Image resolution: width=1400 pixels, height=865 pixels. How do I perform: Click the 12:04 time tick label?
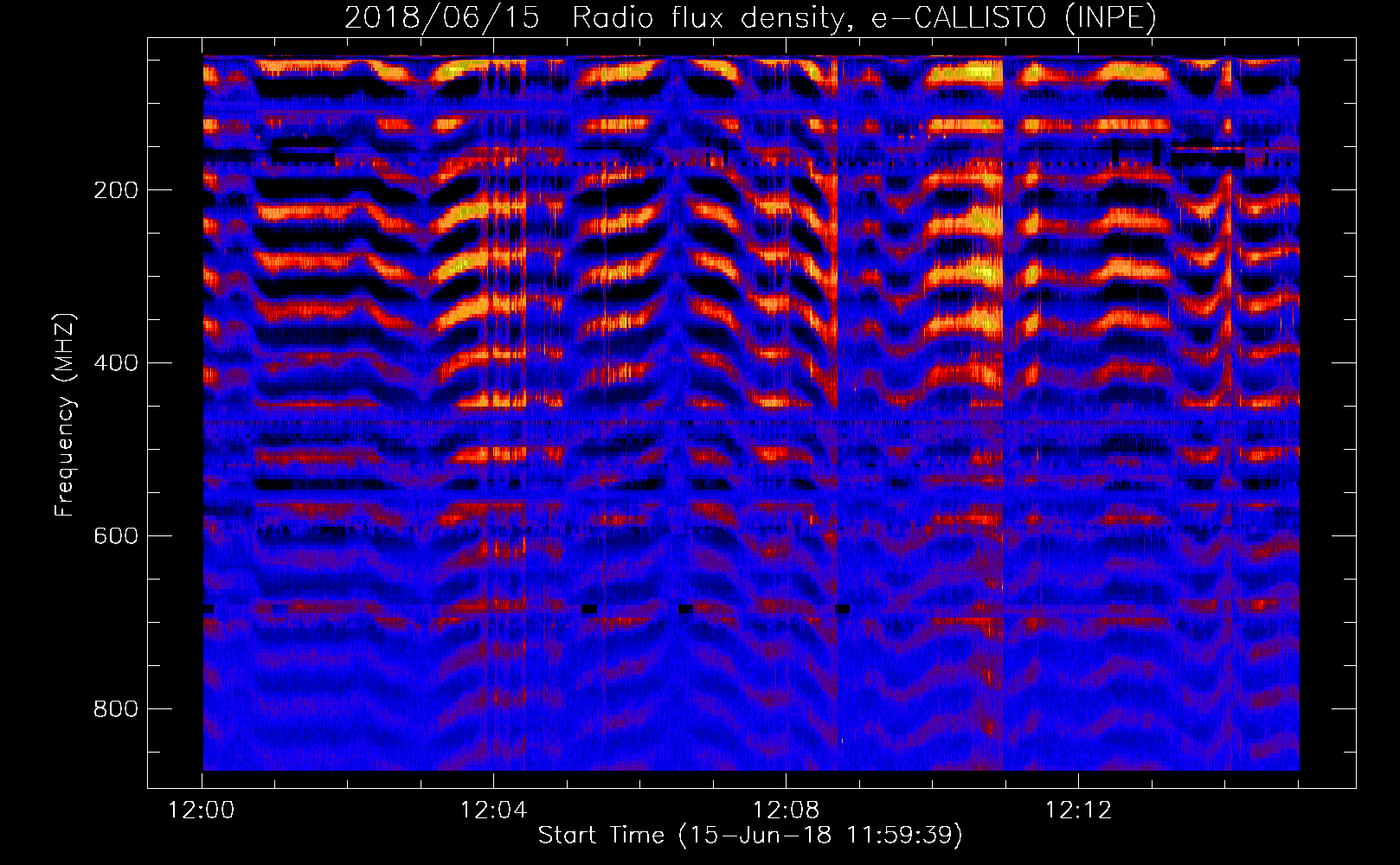click(x=494, y=811)
